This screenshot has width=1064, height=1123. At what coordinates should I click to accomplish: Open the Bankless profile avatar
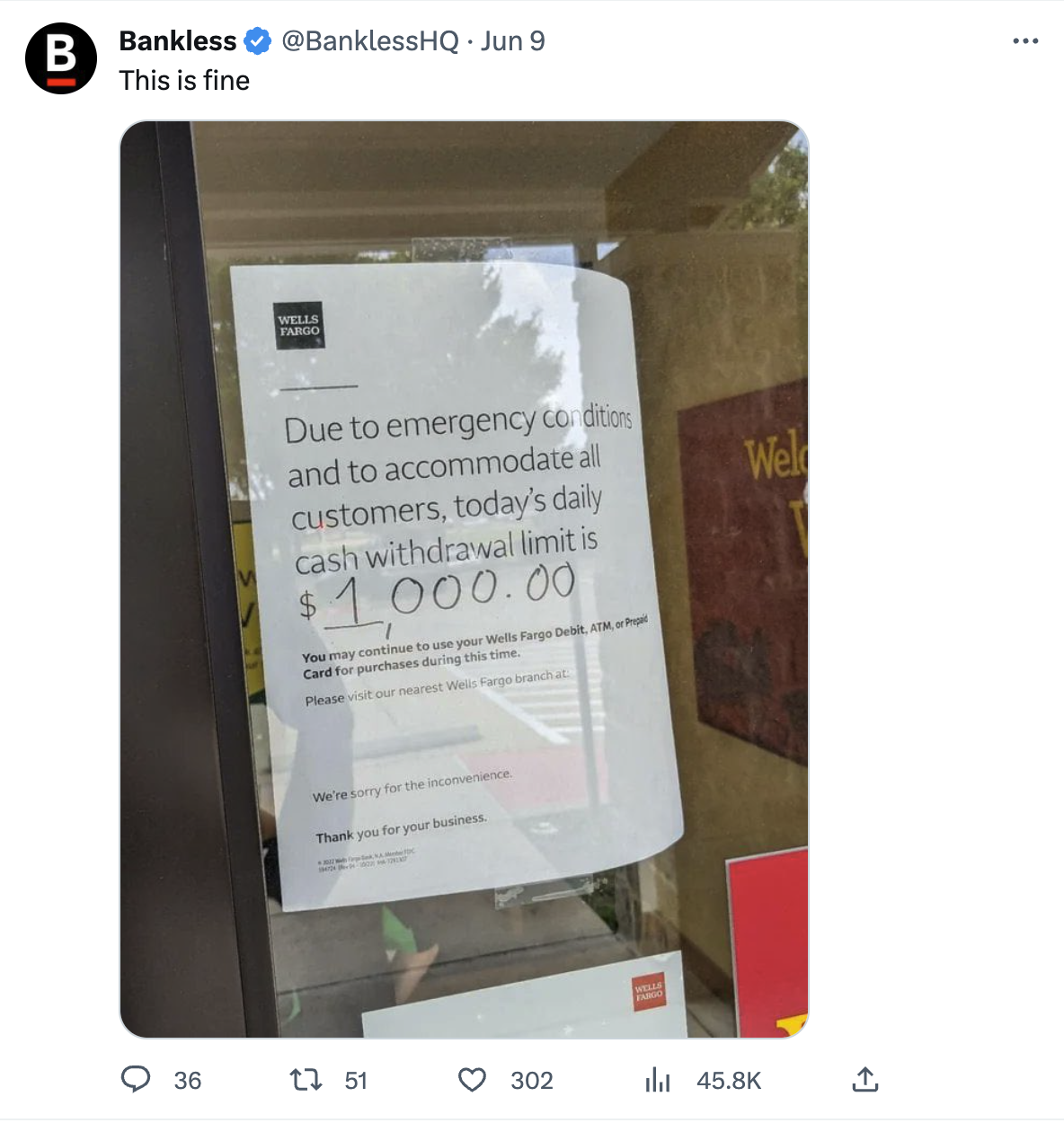(61, 58)
